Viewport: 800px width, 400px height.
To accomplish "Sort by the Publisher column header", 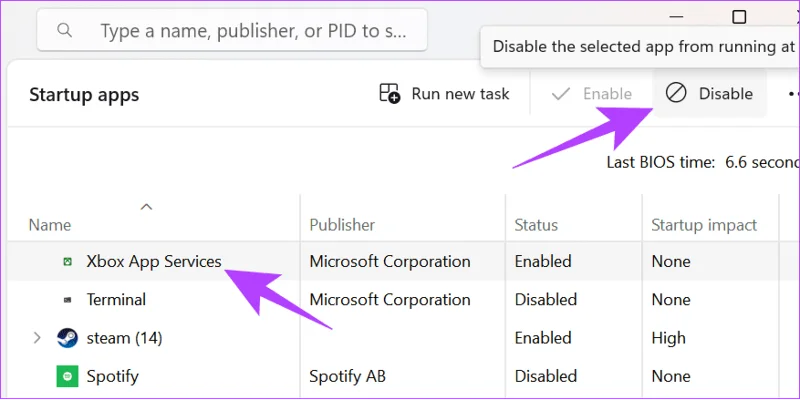I will (342, 225).
